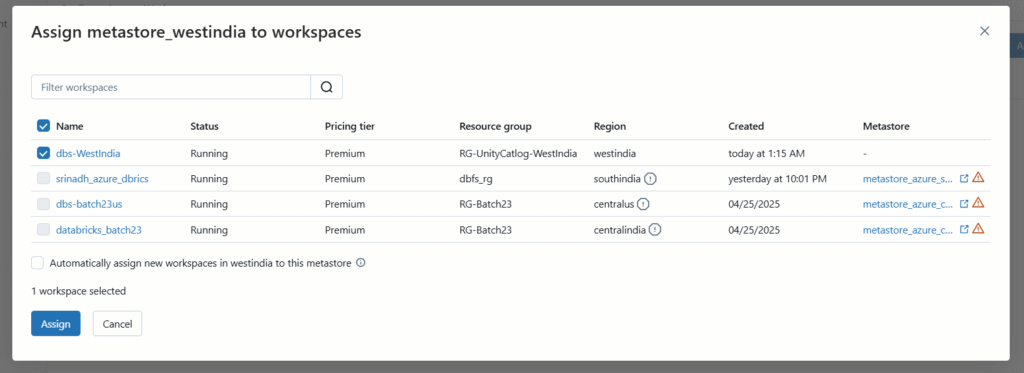This screenshot has height=373, width=1024.
Task: Click RG-UnityCatlog-WestIndia resource group cell
Action: (x=518, y=154)
